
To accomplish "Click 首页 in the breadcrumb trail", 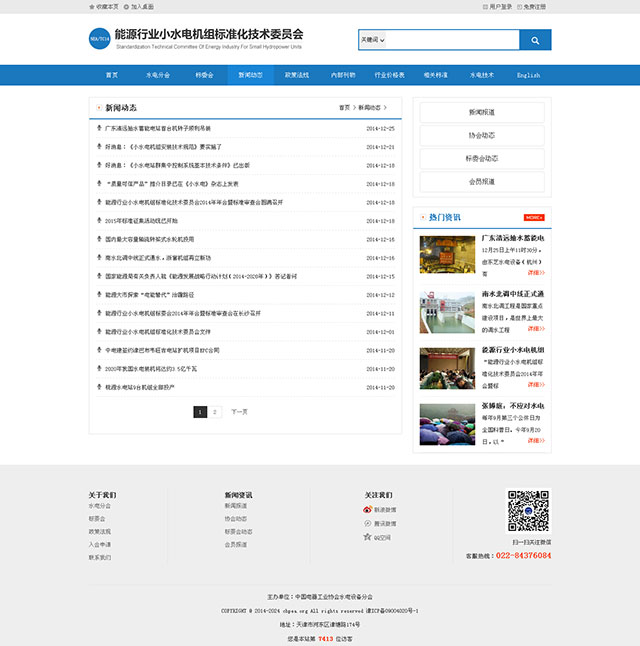I will [x=344, y=107].
